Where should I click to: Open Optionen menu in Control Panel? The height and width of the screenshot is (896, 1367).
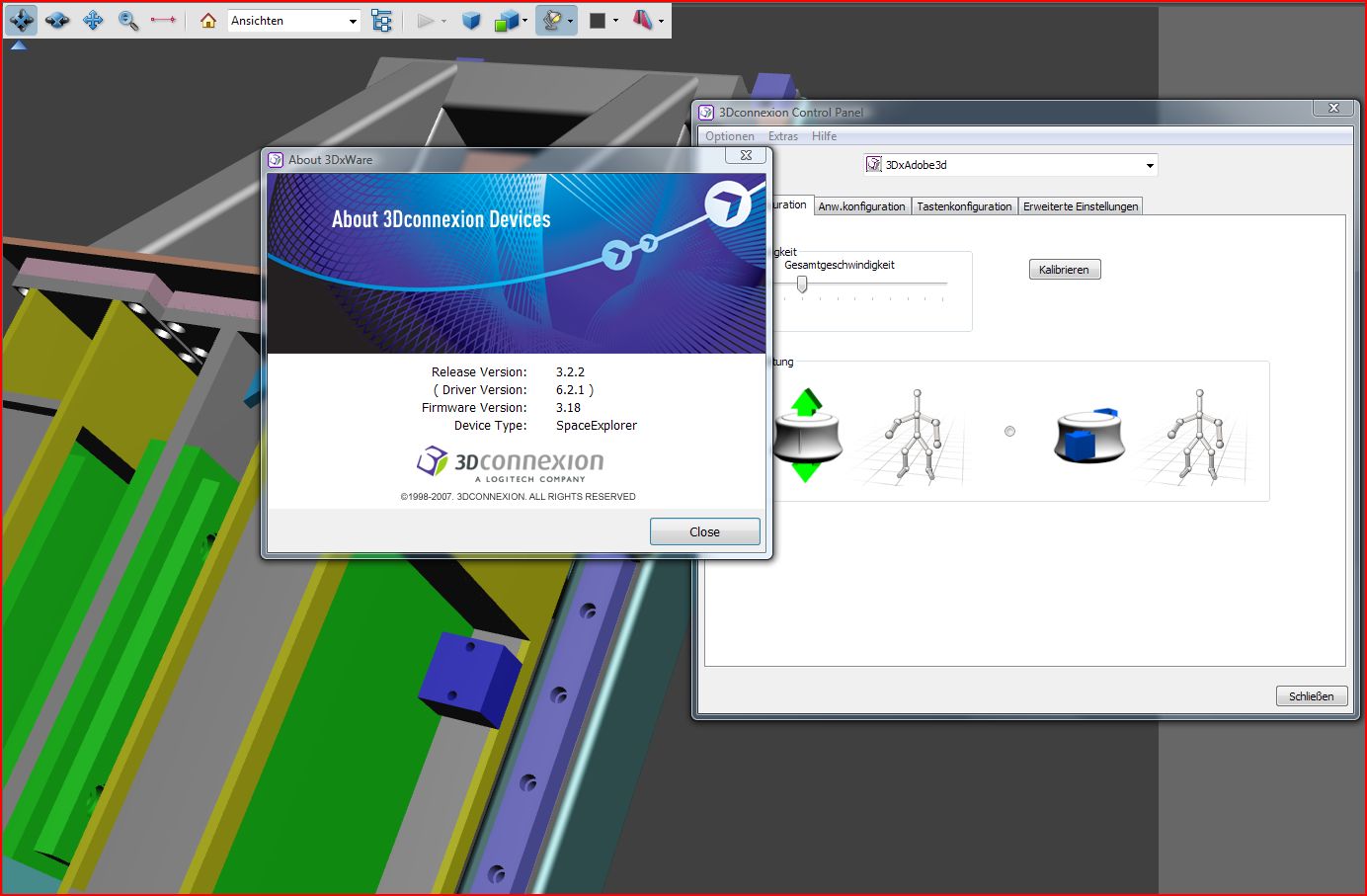point(730,136)
